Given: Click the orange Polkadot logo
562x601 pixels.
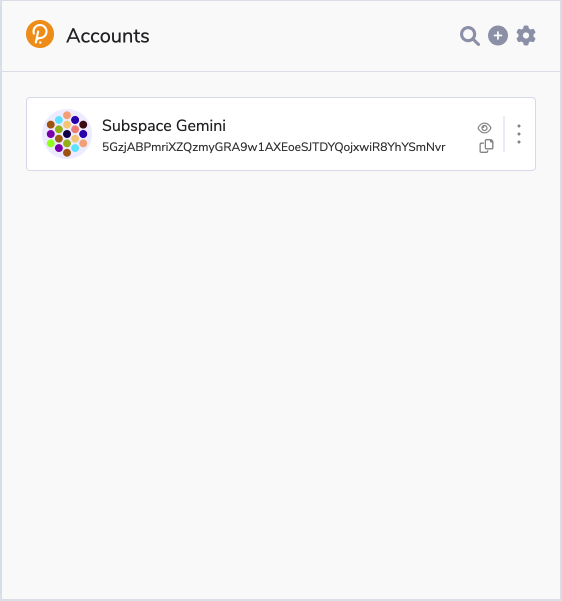Looking at the screenshot, I should tap(40, 34).
